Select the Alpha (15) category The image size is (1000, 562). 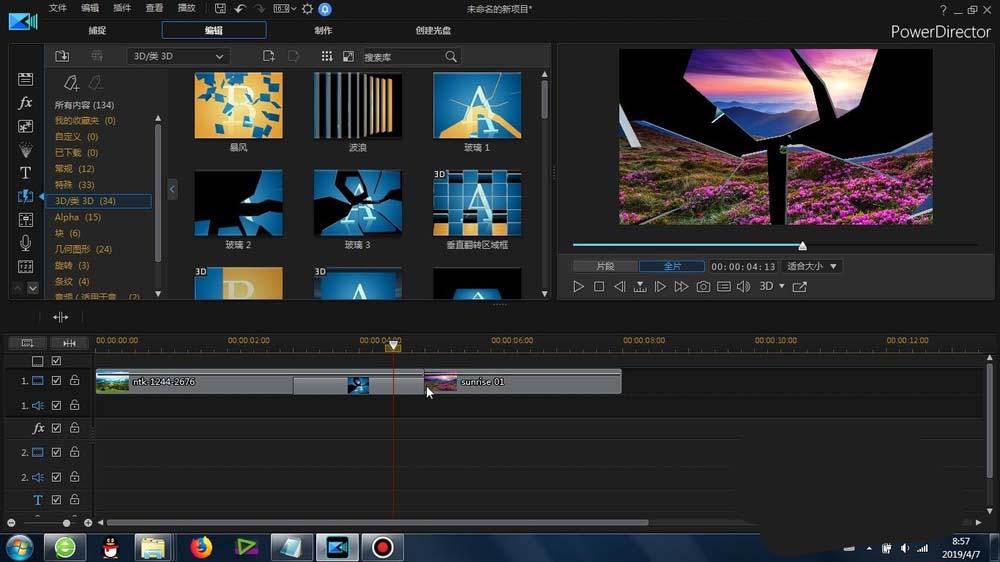(78, 217)
